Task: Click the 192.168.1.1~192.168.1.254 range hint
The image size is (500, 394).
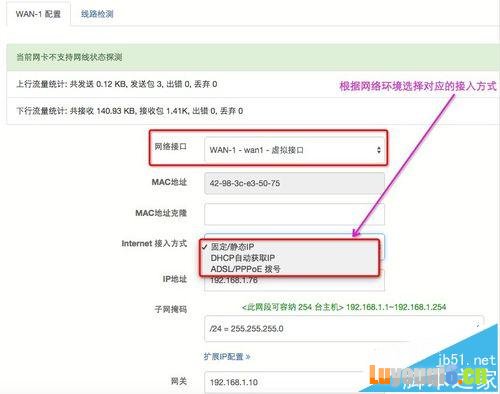Action: (396, 307)
